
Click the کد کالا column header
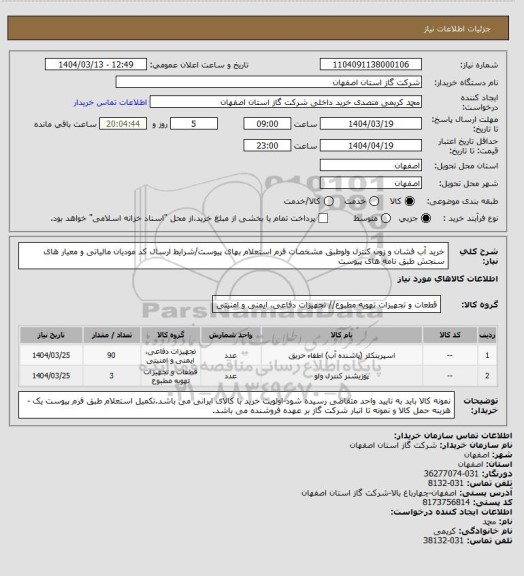pos(450,335)
